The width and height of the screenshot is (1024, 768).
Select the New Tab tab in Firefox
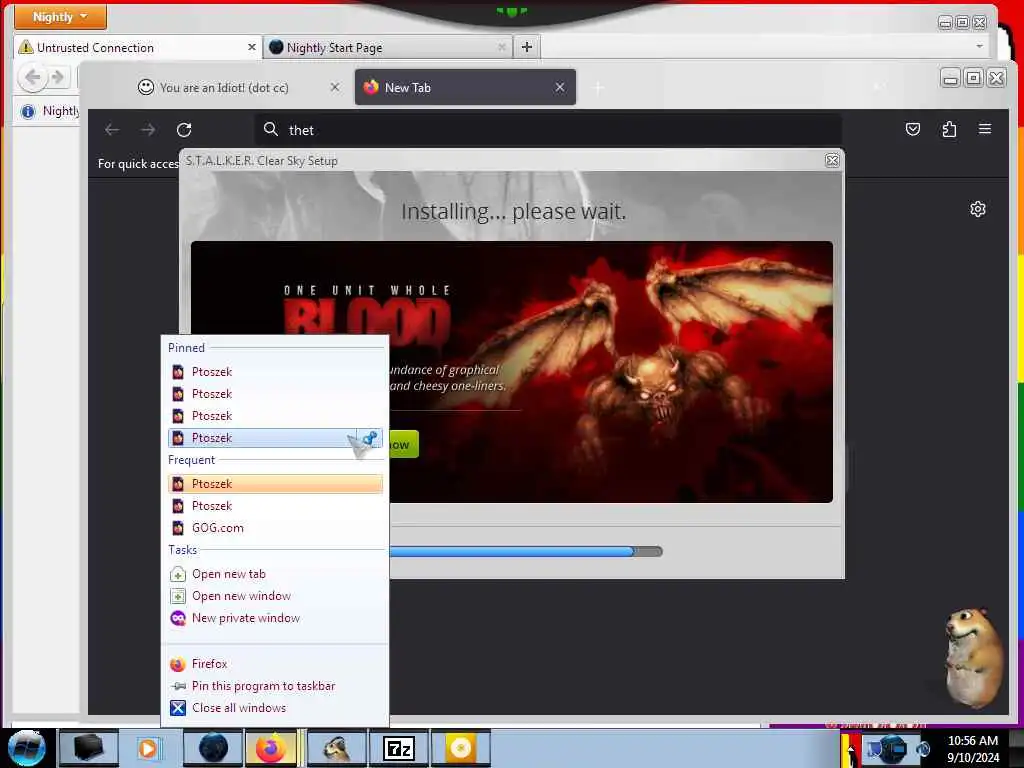(x=465, y=88)
